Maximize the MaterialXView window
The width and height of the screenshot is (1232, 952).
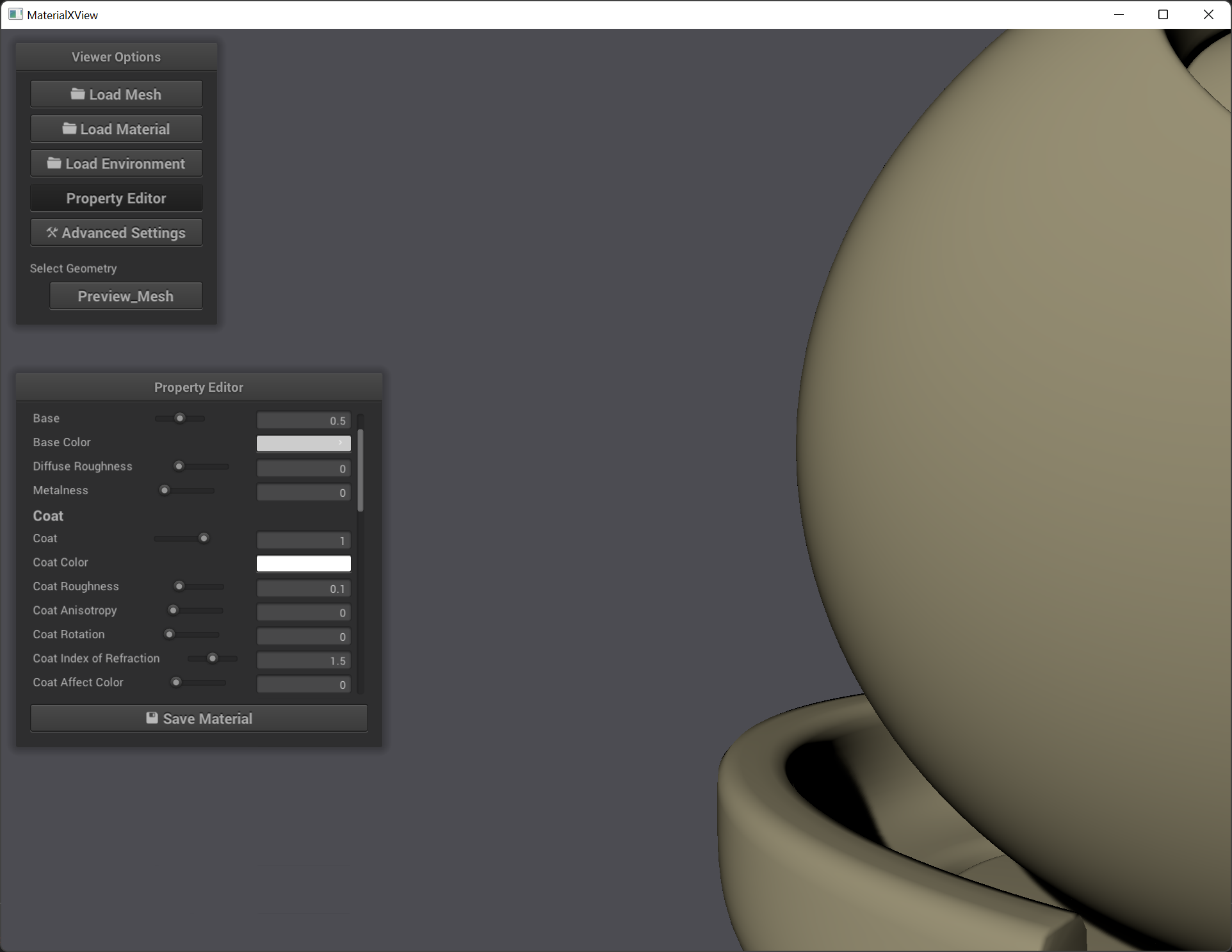1163,14
